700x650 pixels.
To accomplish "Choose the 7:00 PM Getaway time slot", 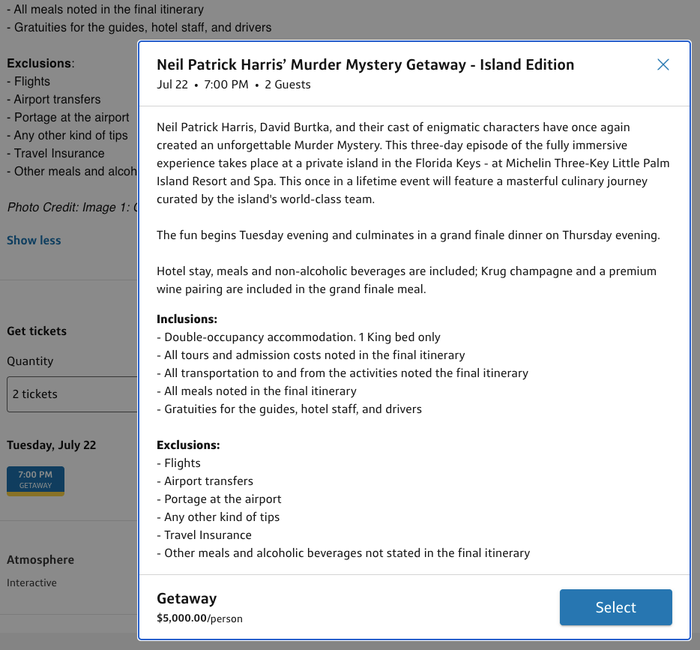I will tap(36, 481).
